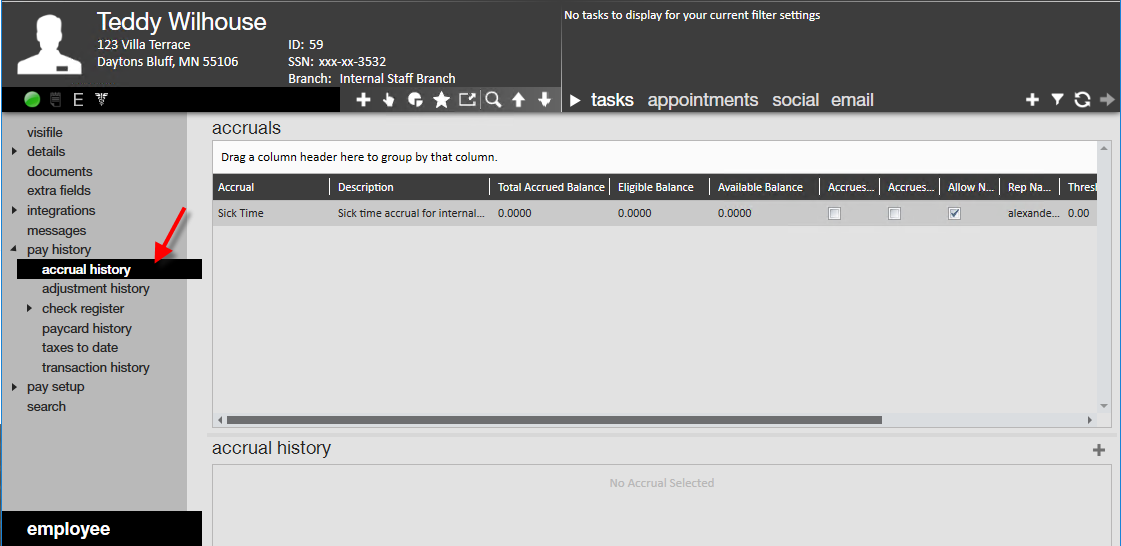Switch to the email tab
Viewport: 1121px width, 546px height.
[x=852, y=100]
